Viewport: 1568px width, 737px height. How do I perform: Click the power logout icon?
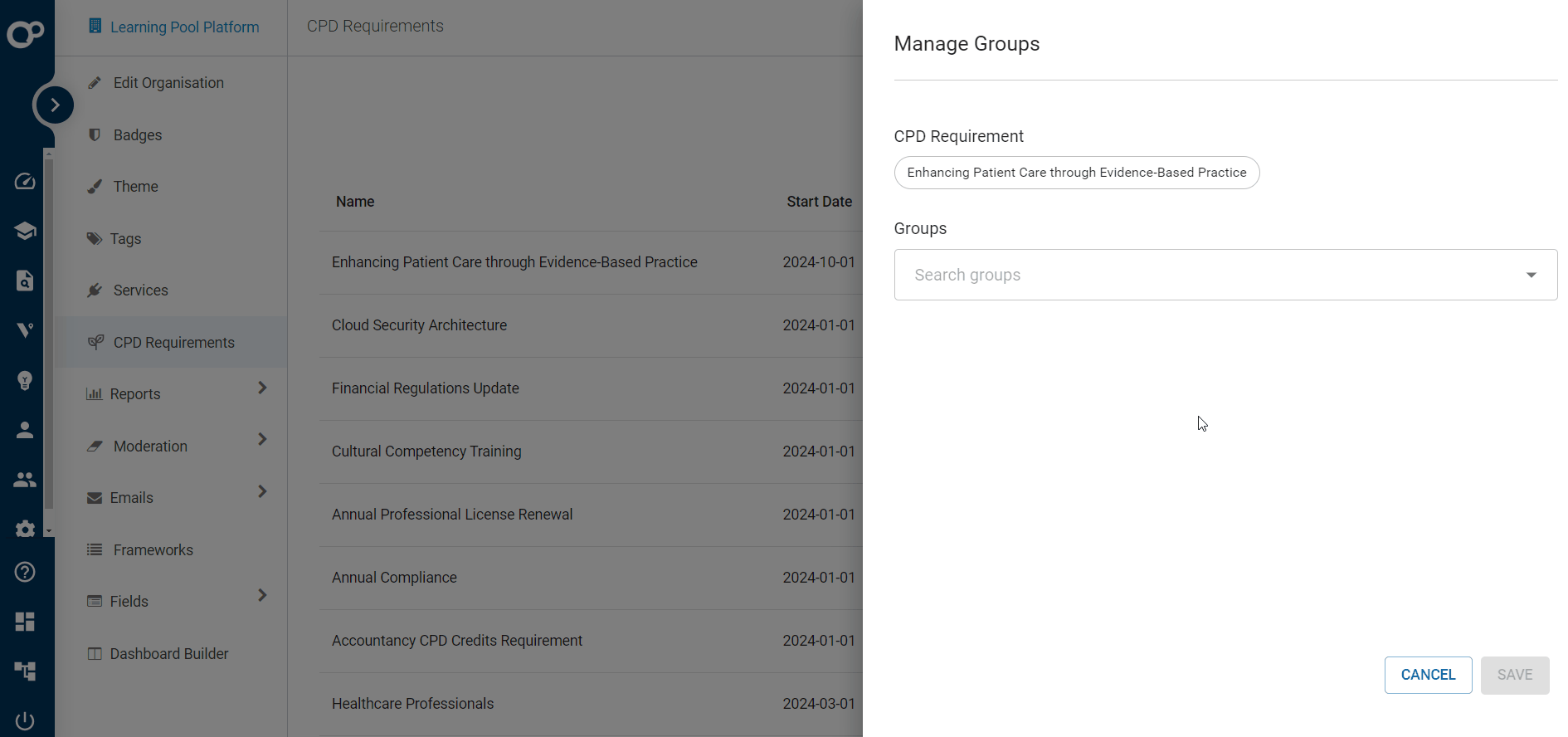point(25,721)
